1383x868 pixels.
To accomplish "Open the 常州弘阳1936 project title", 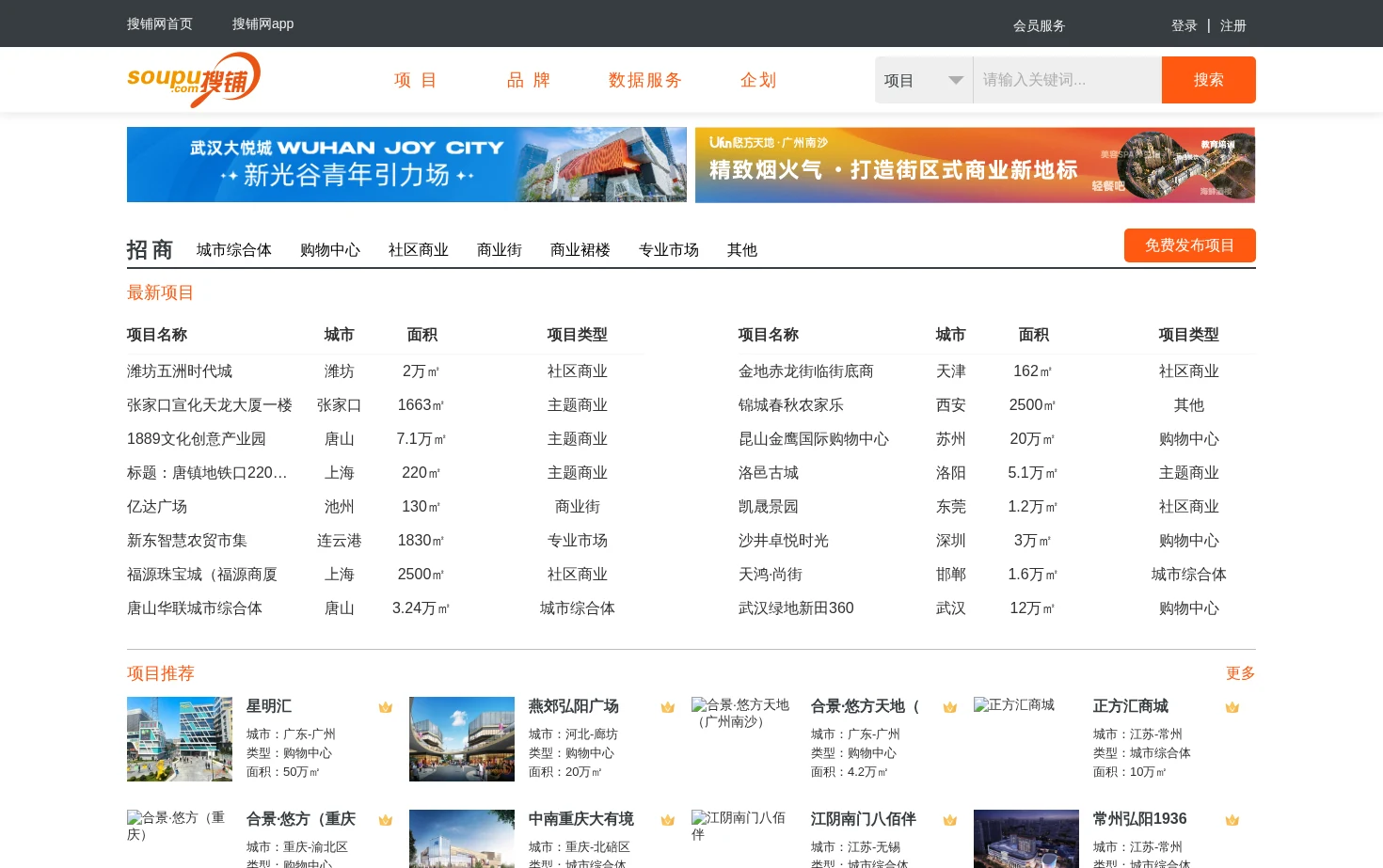I will pos(1140,819).
